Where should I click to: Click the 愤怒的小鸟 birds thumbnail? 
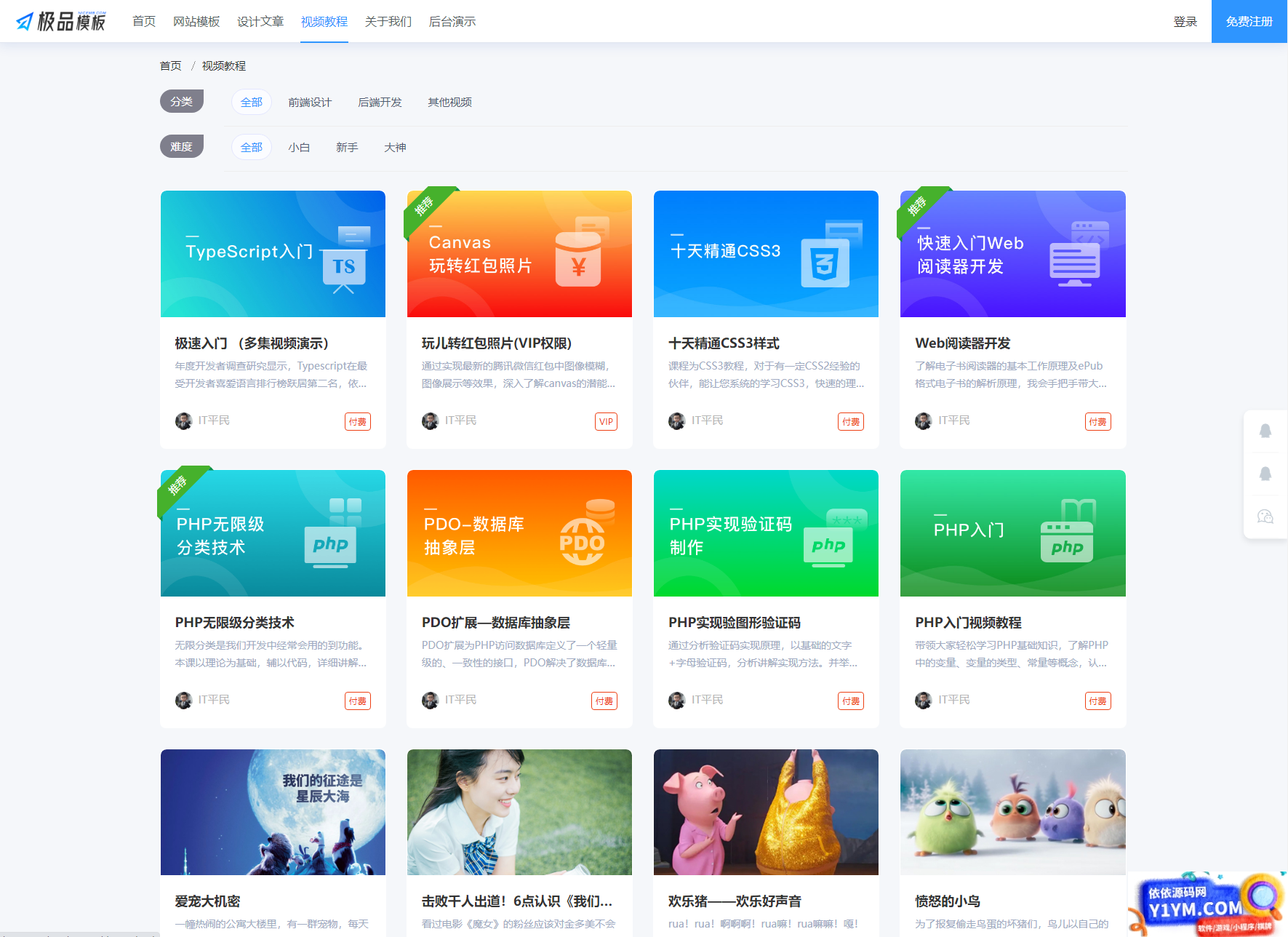[x=1013, y=812]
